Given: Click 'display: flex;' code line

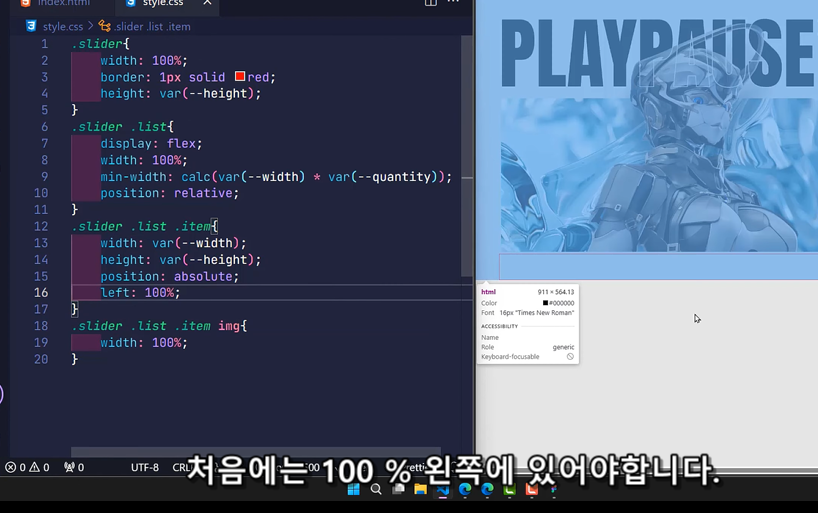Looking at the screenshot, I should (x=151, y=144).
